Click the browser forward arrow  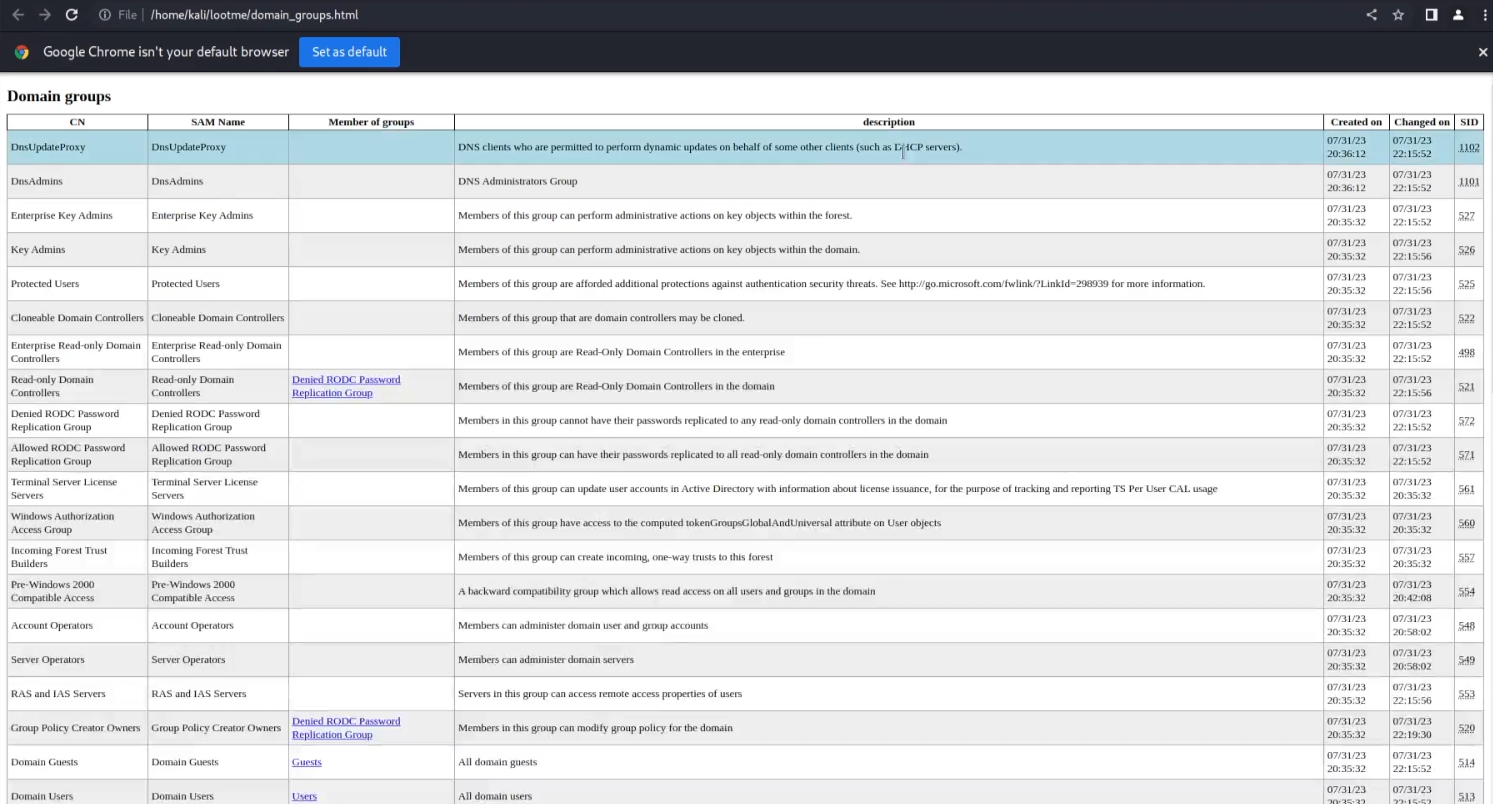tap(44, 15)
